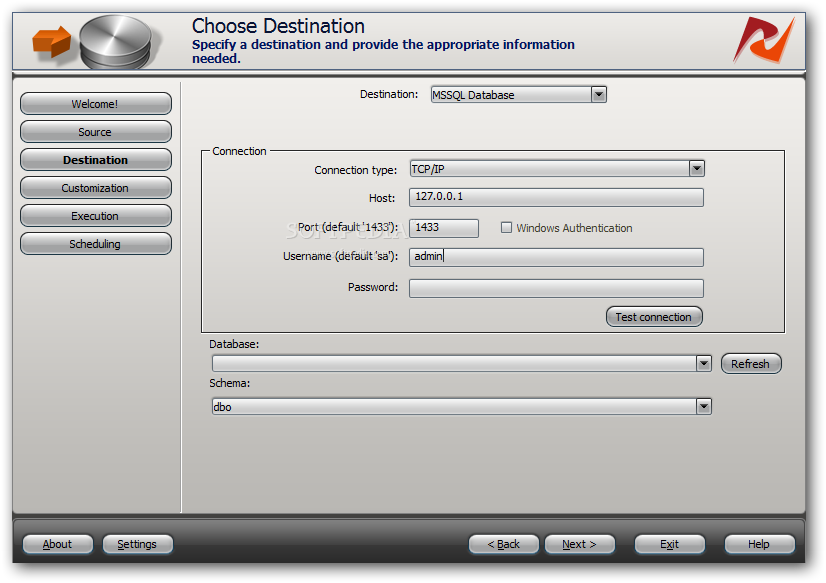Click the orange arrow icon in header
Screen dimensions: 826x583
51,41
